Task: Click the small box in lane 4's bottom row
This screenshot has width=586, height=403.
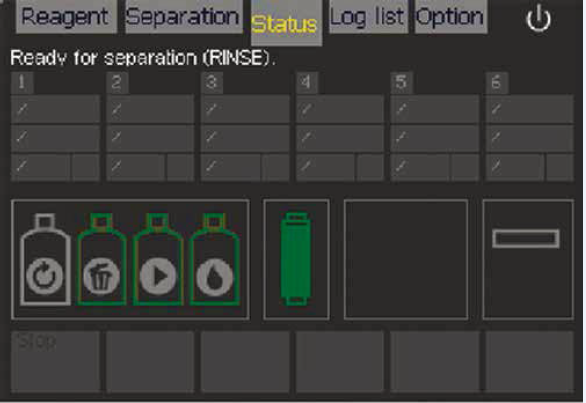Action: click(x=370, y=168)
